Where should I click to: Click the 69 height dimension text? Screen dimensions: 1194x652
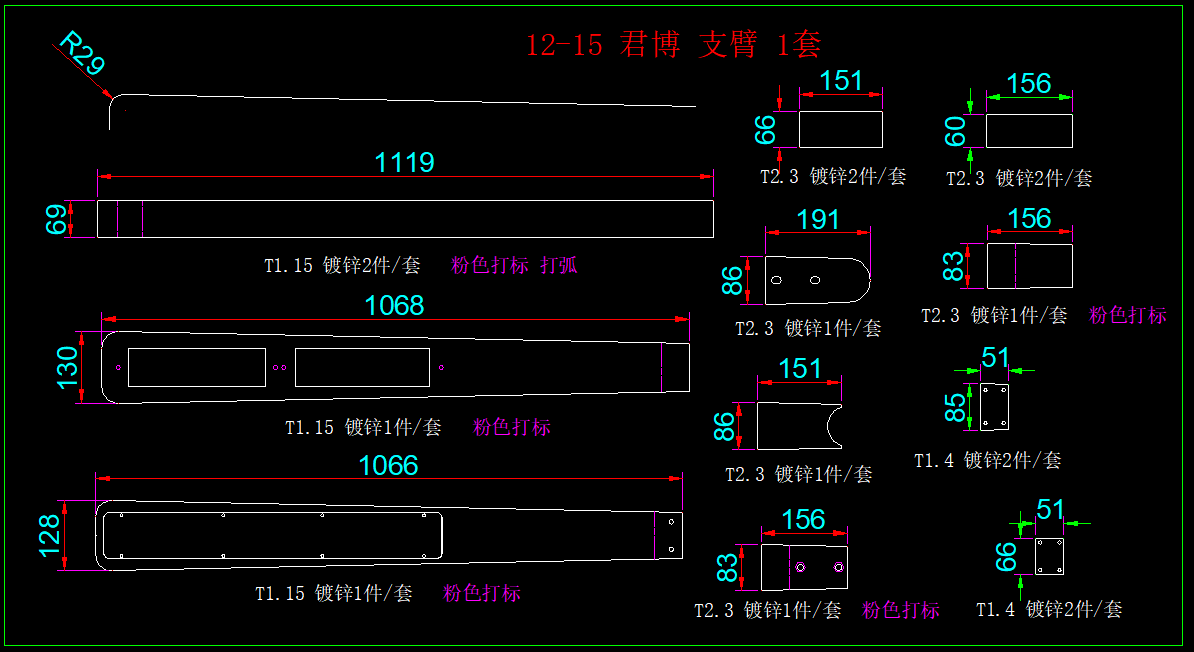[56, 219]
